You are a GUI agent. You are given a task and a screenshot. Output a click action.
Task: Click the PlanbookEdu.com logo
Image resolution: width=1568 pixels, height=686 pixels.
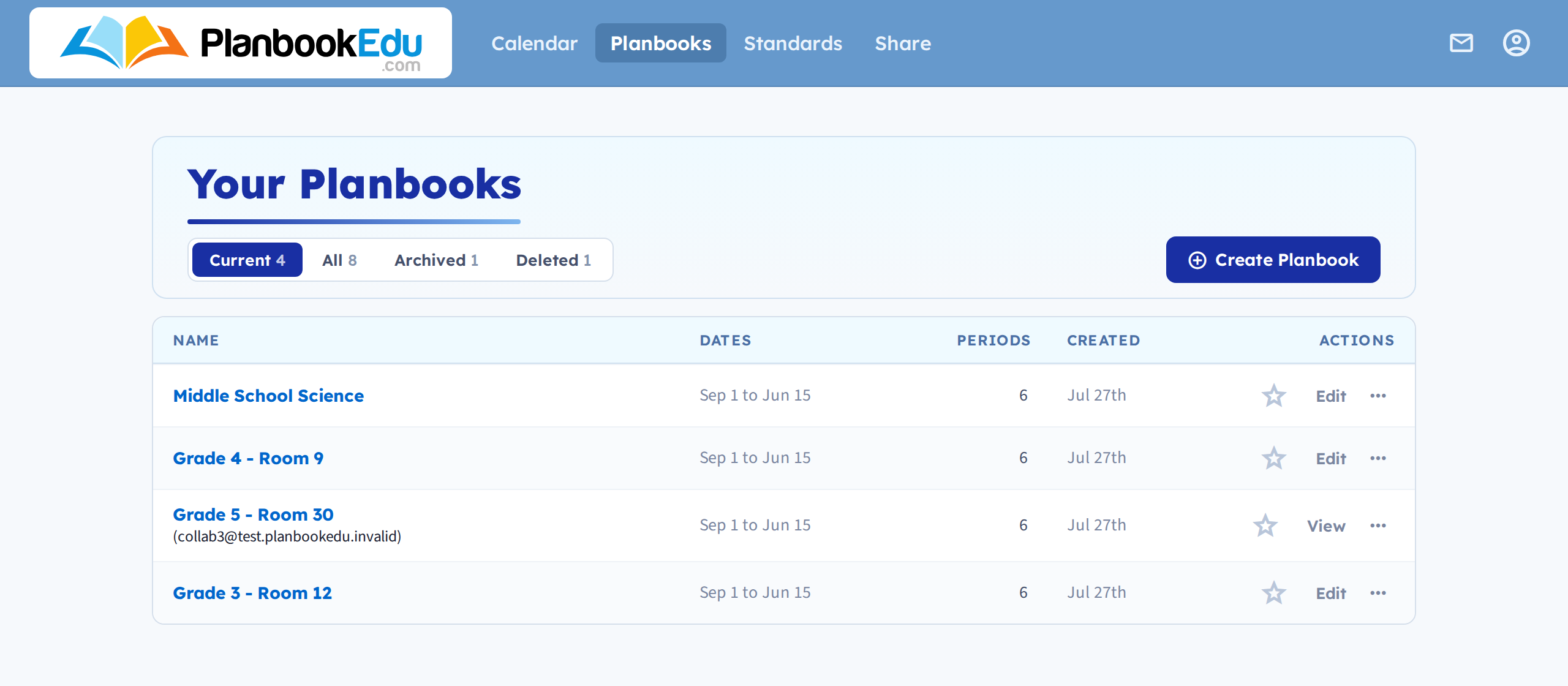pos(241,43)
